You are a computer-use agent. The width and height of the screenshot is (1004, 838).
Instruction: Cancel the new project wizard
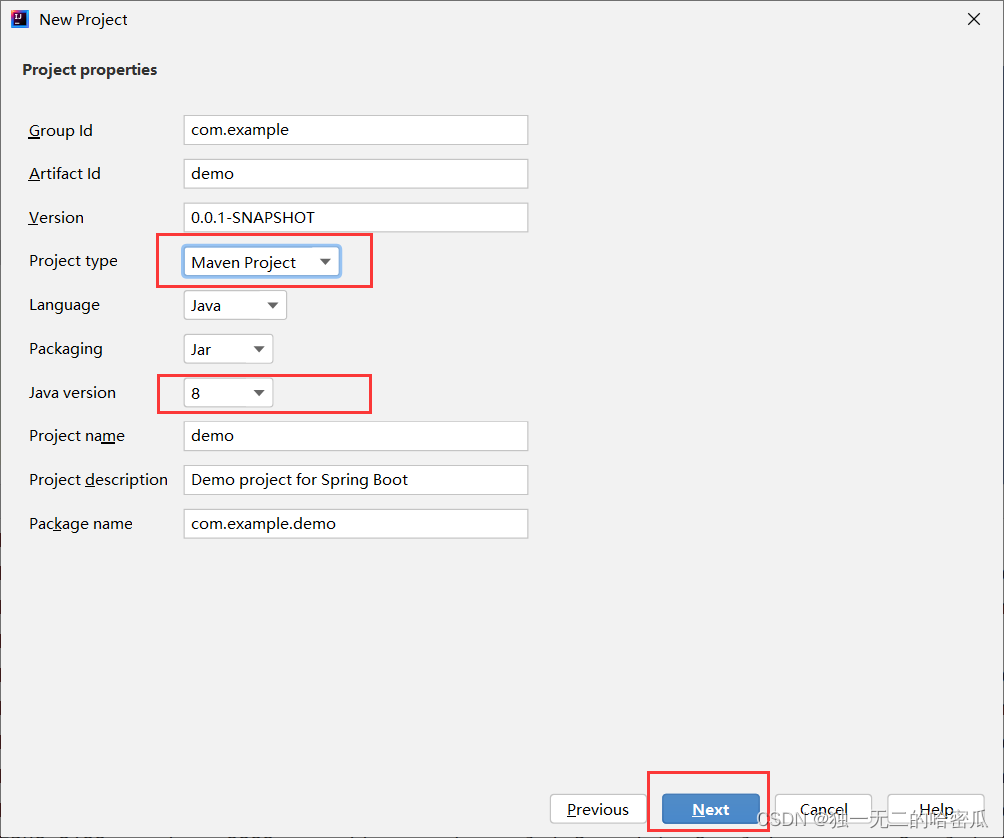[x=823, y=809]
